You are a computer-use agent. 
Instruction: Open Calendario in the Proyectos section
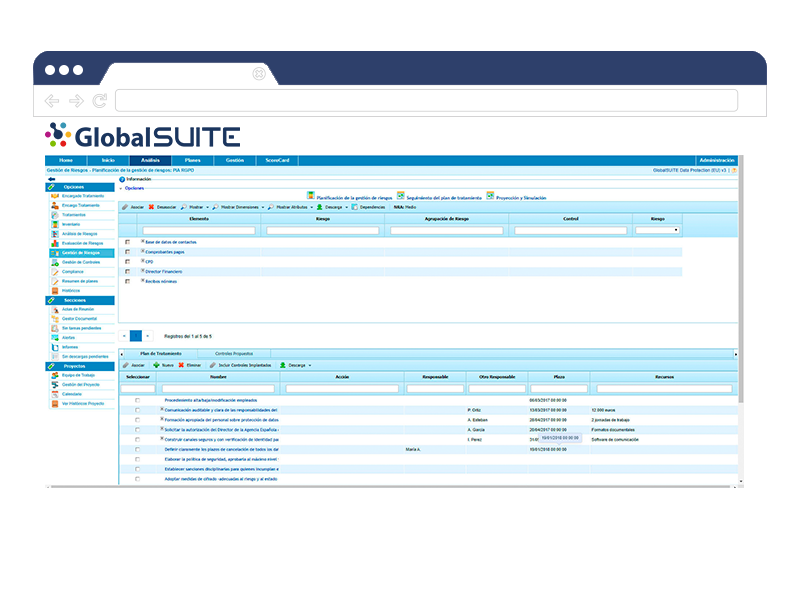73,394
